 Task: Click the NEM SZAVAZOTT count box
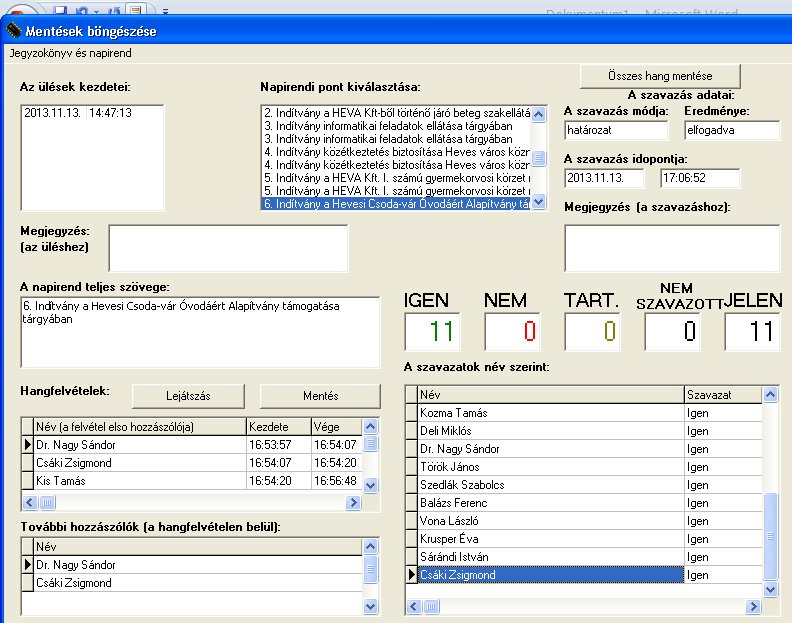pyautogui.click(x=672, y=332)
